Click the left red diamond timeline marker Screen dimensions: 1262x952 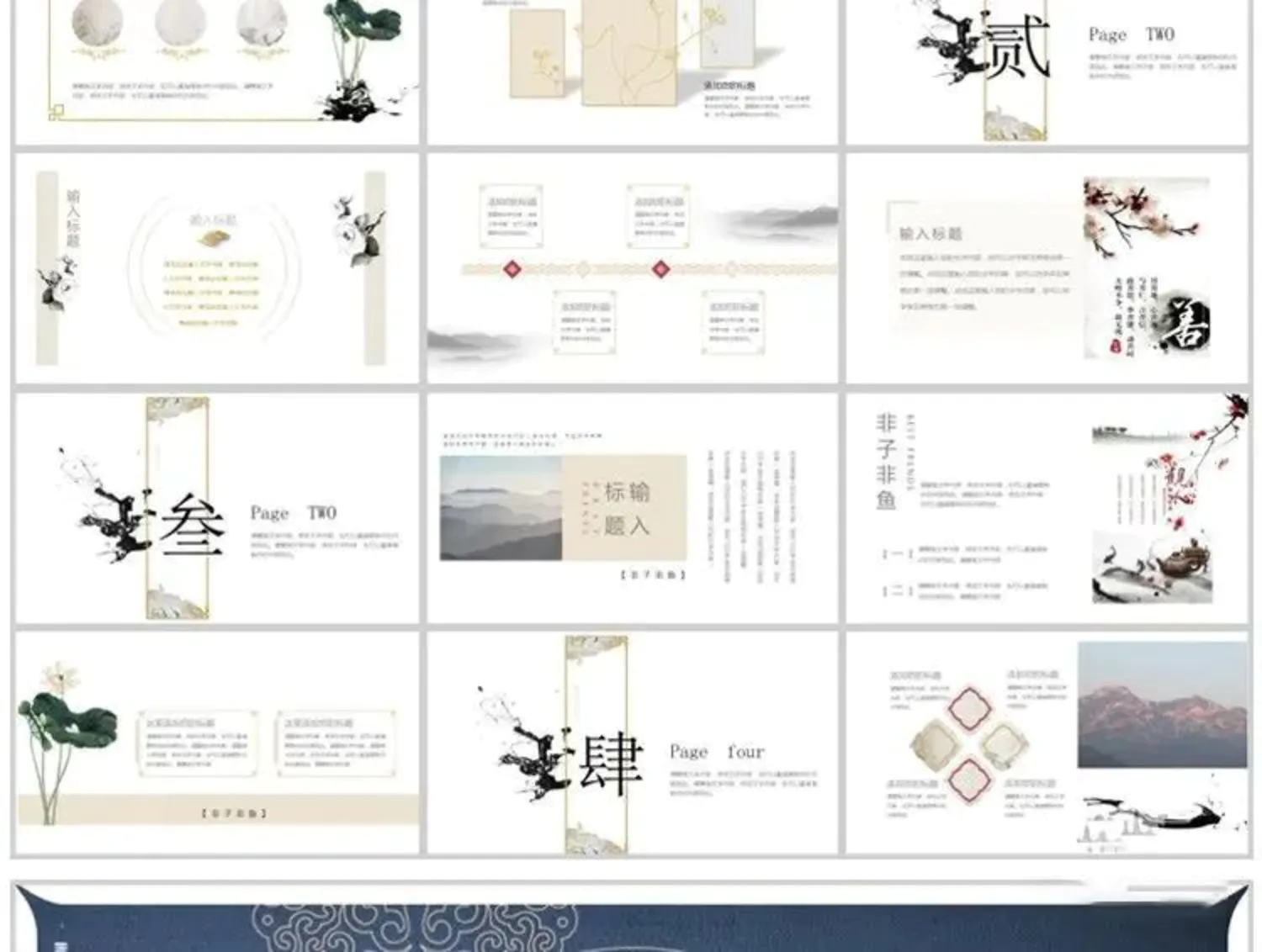pyautogui.click(x=512, y=269)
